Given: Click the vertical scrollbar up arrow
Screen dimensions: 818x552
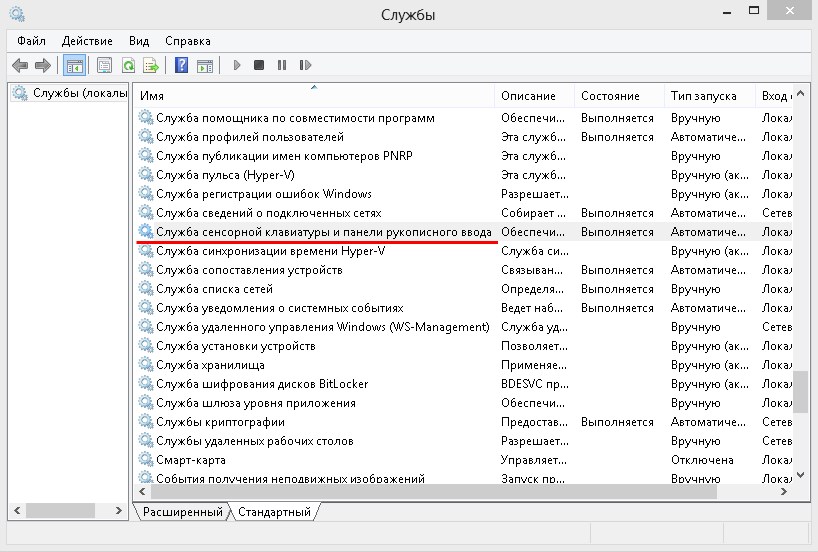Looking at the screenshot, I should pos(801,94).
